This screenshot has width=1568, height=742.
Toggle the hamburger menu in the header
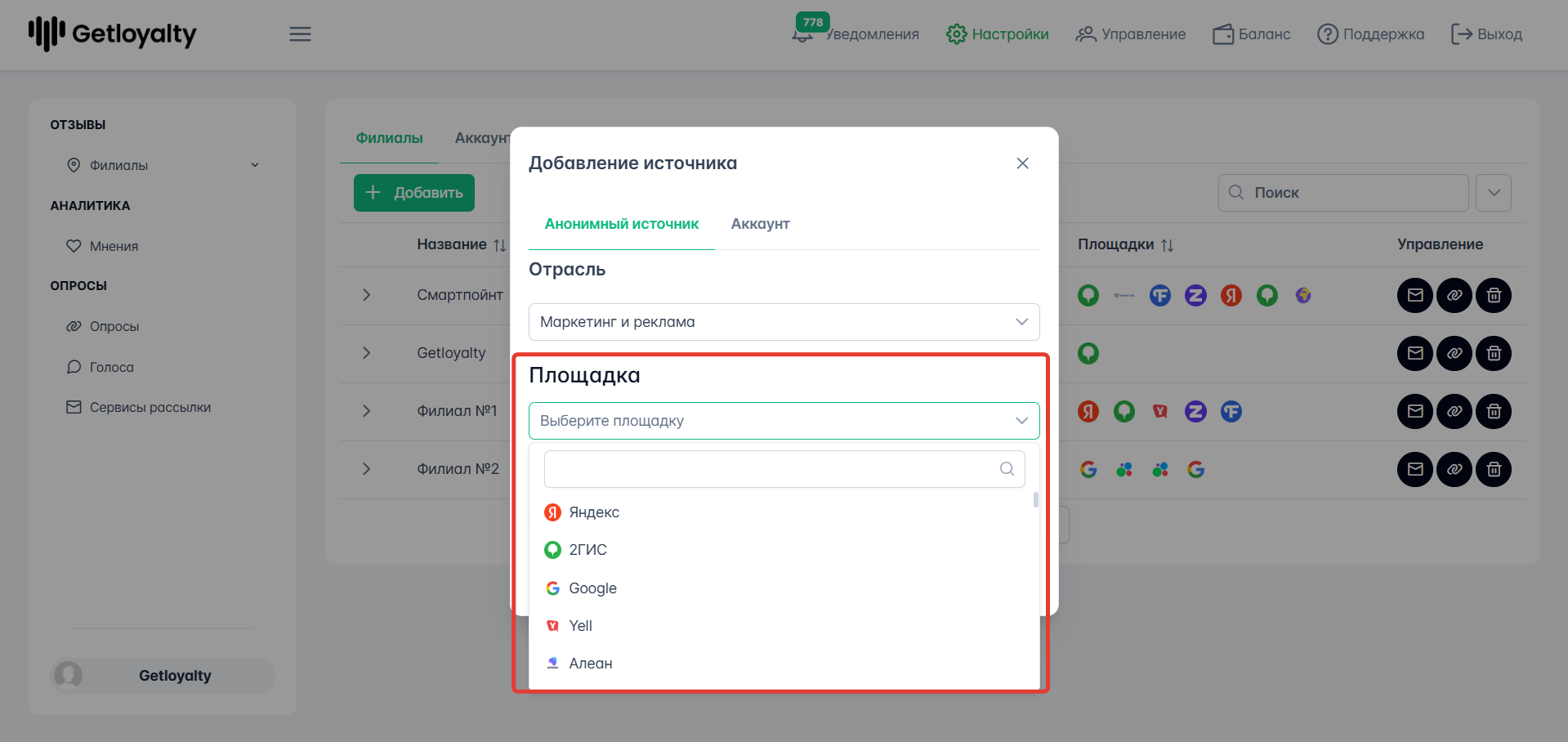tap(300, 34)
